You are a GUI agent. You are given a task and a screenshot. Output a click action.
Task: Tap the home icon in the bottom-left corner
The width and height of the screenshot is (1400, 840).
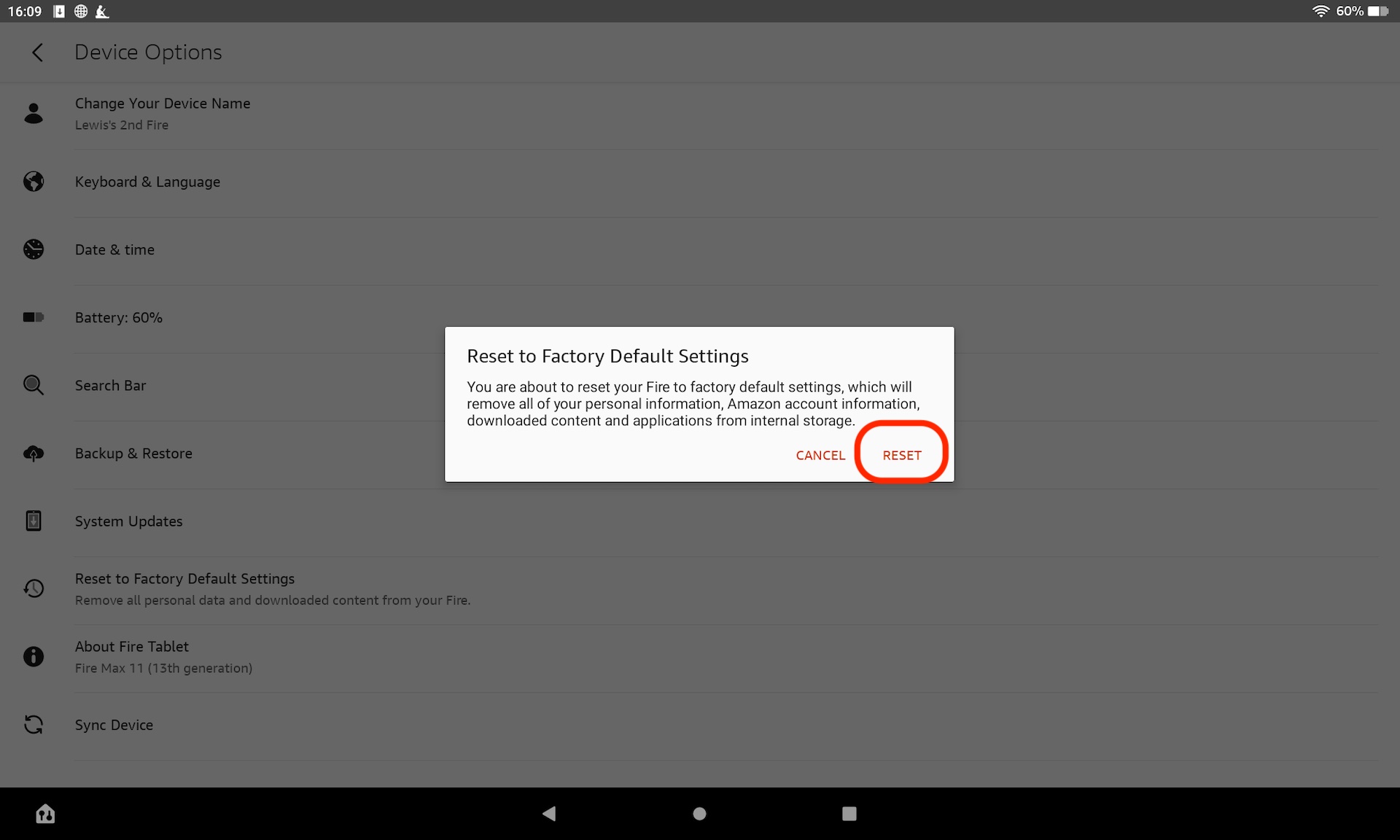44,814
